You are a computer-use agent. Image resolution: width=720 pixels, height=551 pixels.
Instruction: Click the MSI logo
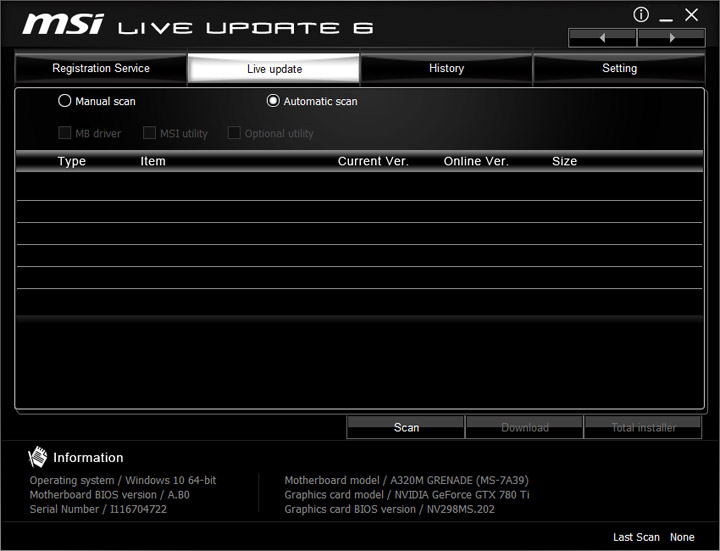[63, 24]
